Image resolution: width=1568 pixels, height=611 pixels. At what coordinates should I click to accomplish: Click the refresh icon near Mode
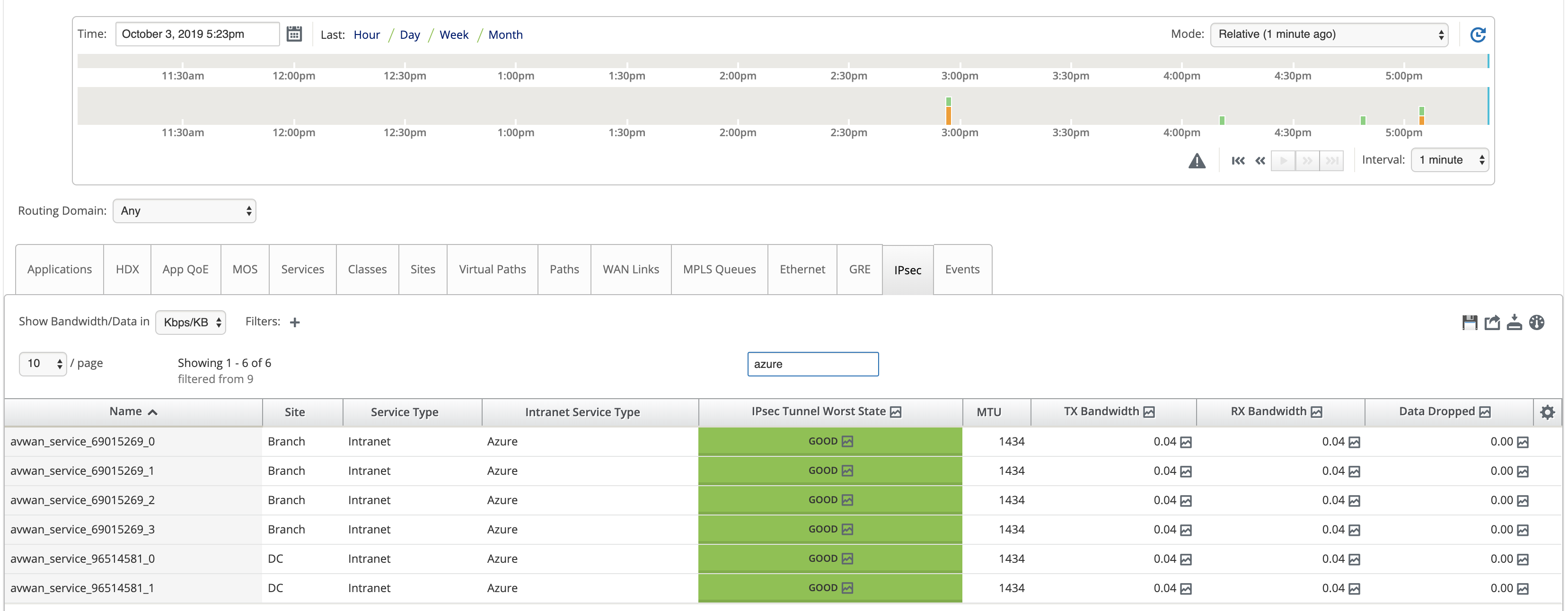tap(1478, 35)
